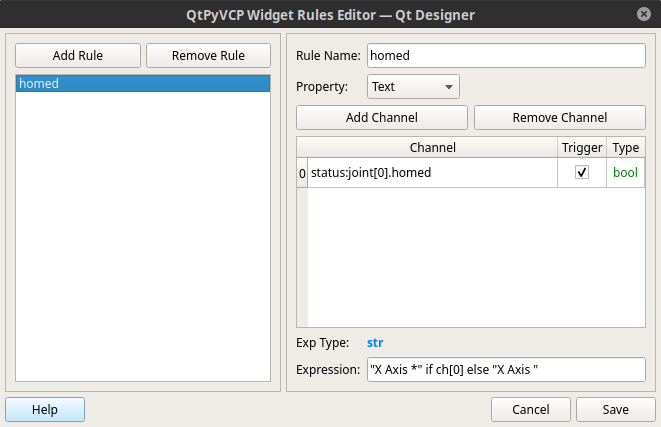Screen dimensions: 661x427
Task: Click the str expression type label
Action: tap(375, 343)
